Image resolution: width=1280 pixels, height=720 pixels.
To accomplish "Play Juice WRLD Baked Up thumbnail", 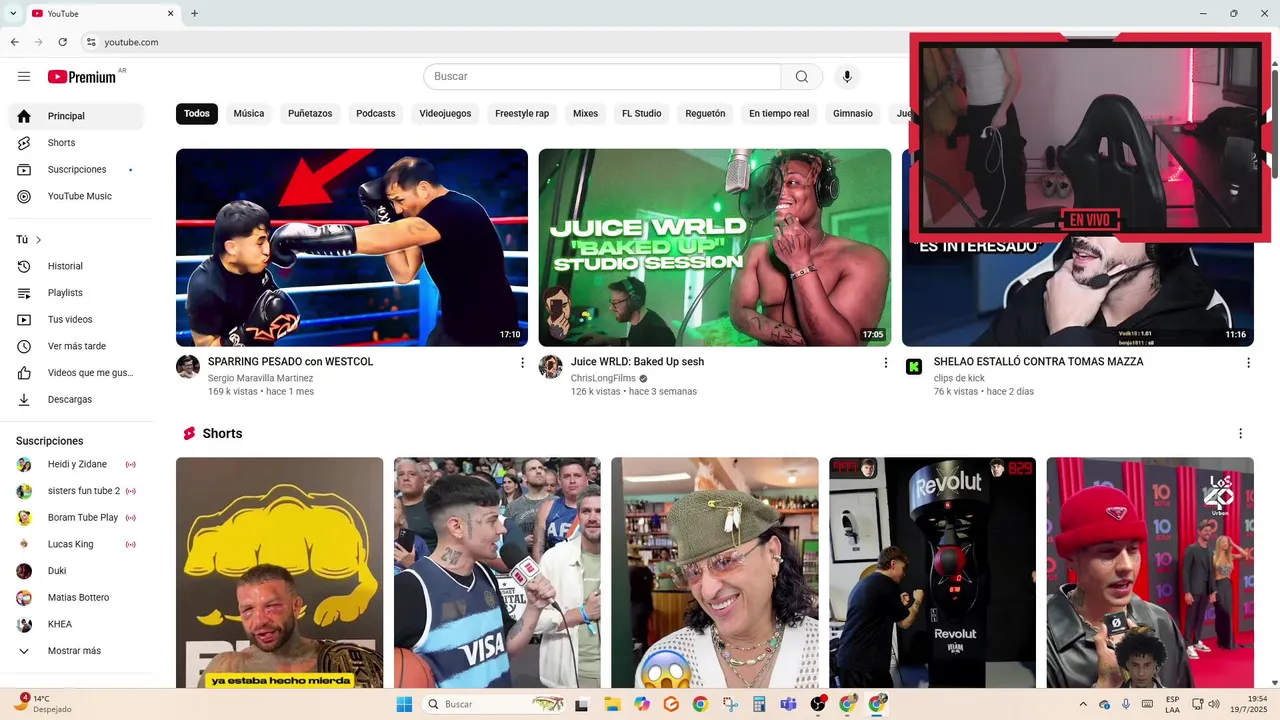I will pyautogui.click(x=715, y=248).
